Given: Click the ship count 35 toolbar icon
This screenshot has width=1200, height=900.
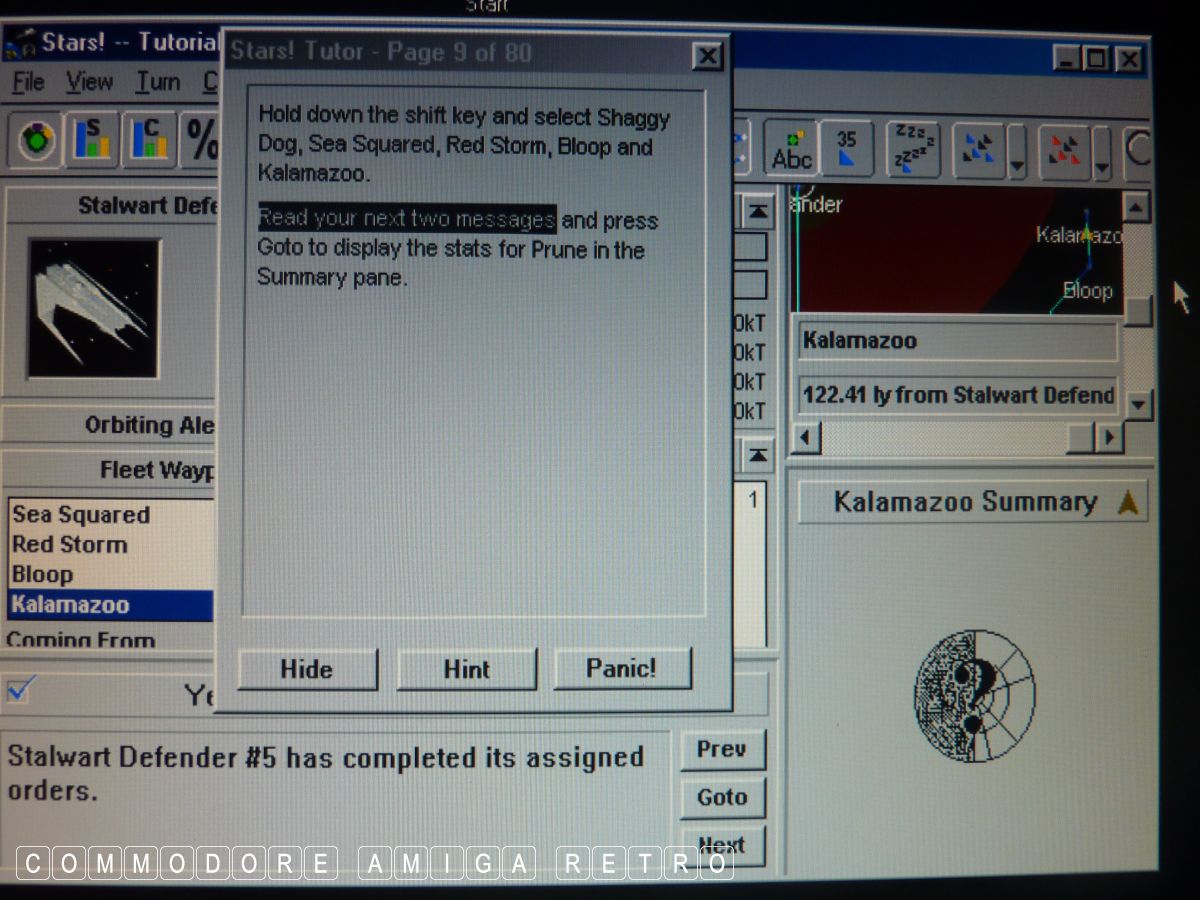Looking at the screenshot, I should 846,149.
